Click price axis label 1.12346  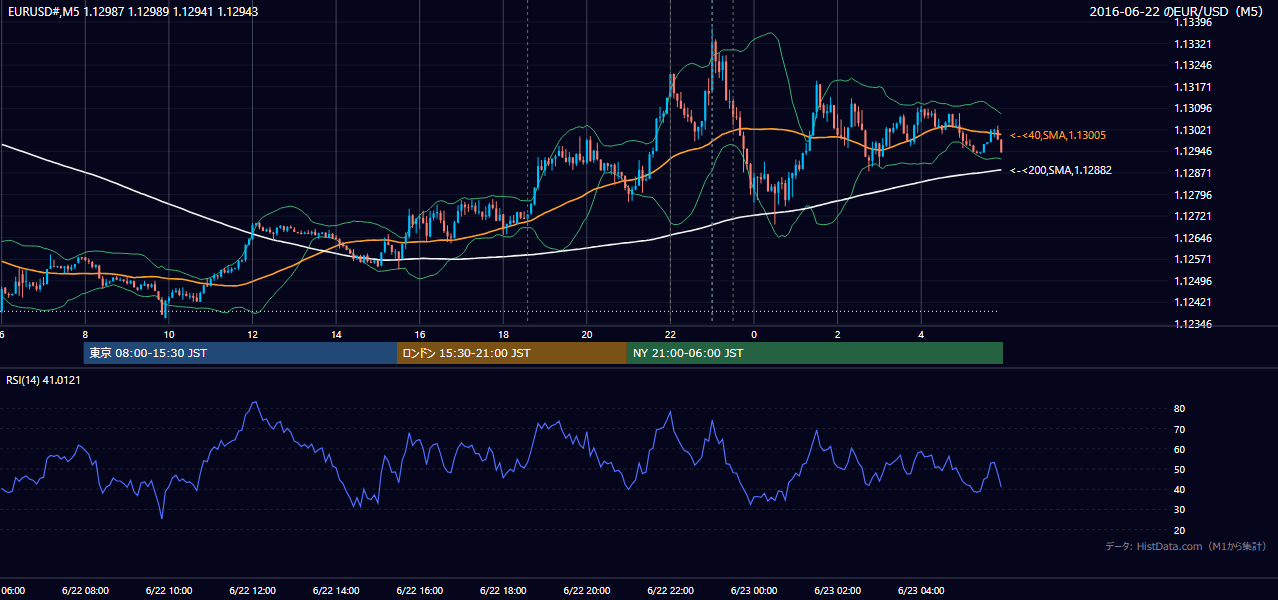click(x=1193, y=324)
